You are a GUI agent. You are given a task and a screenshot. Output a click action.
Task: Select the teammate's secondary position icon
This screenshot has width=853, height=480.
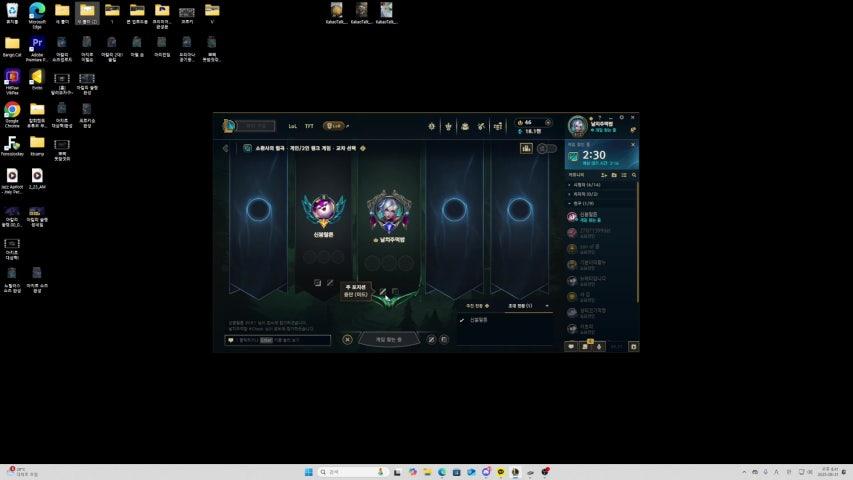[x=330, y=282]
